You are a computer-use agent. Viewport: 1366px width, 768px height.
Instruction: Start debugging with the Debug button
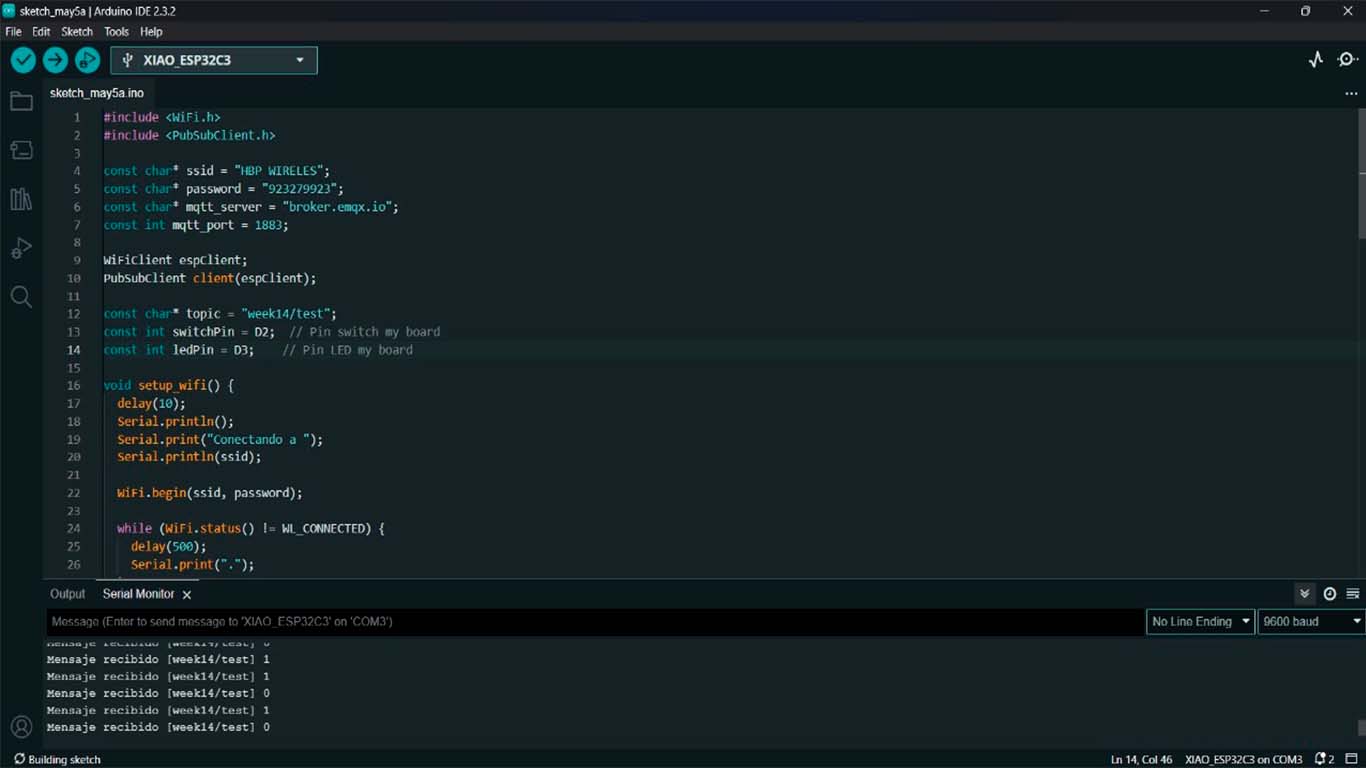88,60
